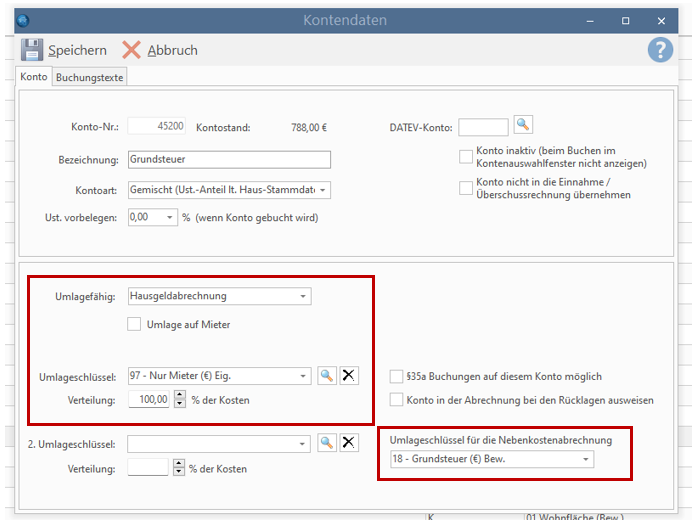Toggle Umlage auf Mieter checkbox

pyautogui.click(x=134, y=323)
